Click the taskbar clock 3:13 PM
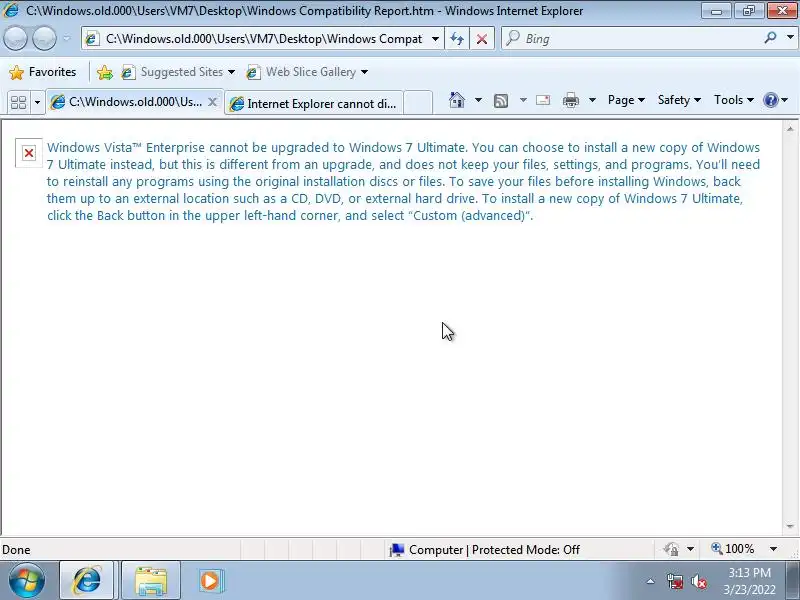The width and height of the screenshot is (800, 600). pyautogui.click(x=749, y=572)
